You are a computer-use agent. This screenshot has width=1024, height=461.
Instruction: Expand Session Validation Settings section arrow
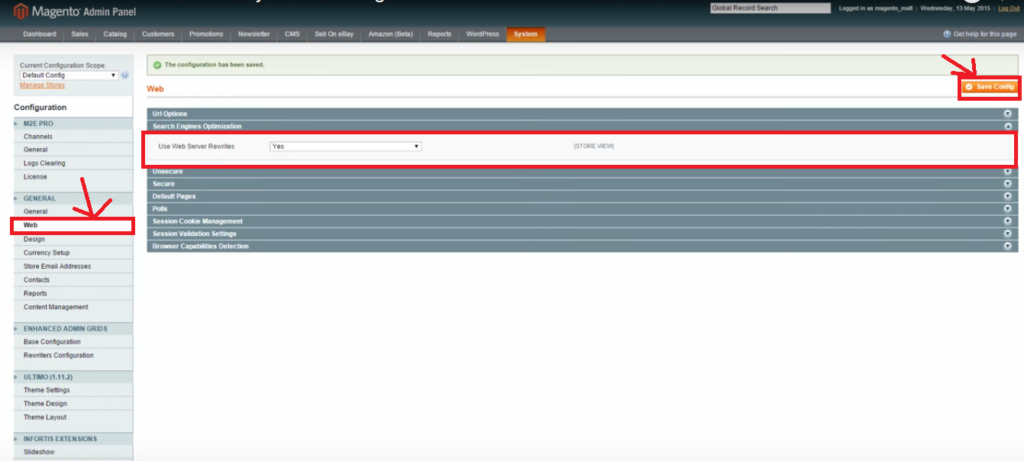tap(1008, 234)
